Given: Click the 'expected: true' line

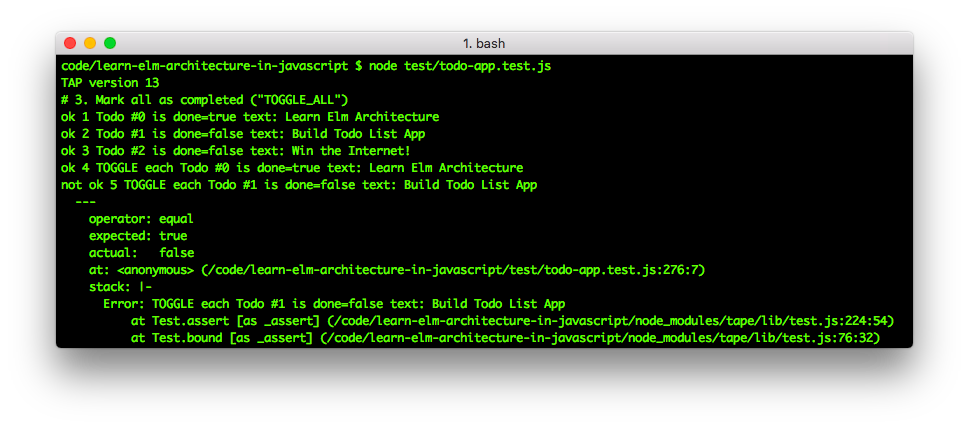Looking at the screenshot, I should point(138,236).
